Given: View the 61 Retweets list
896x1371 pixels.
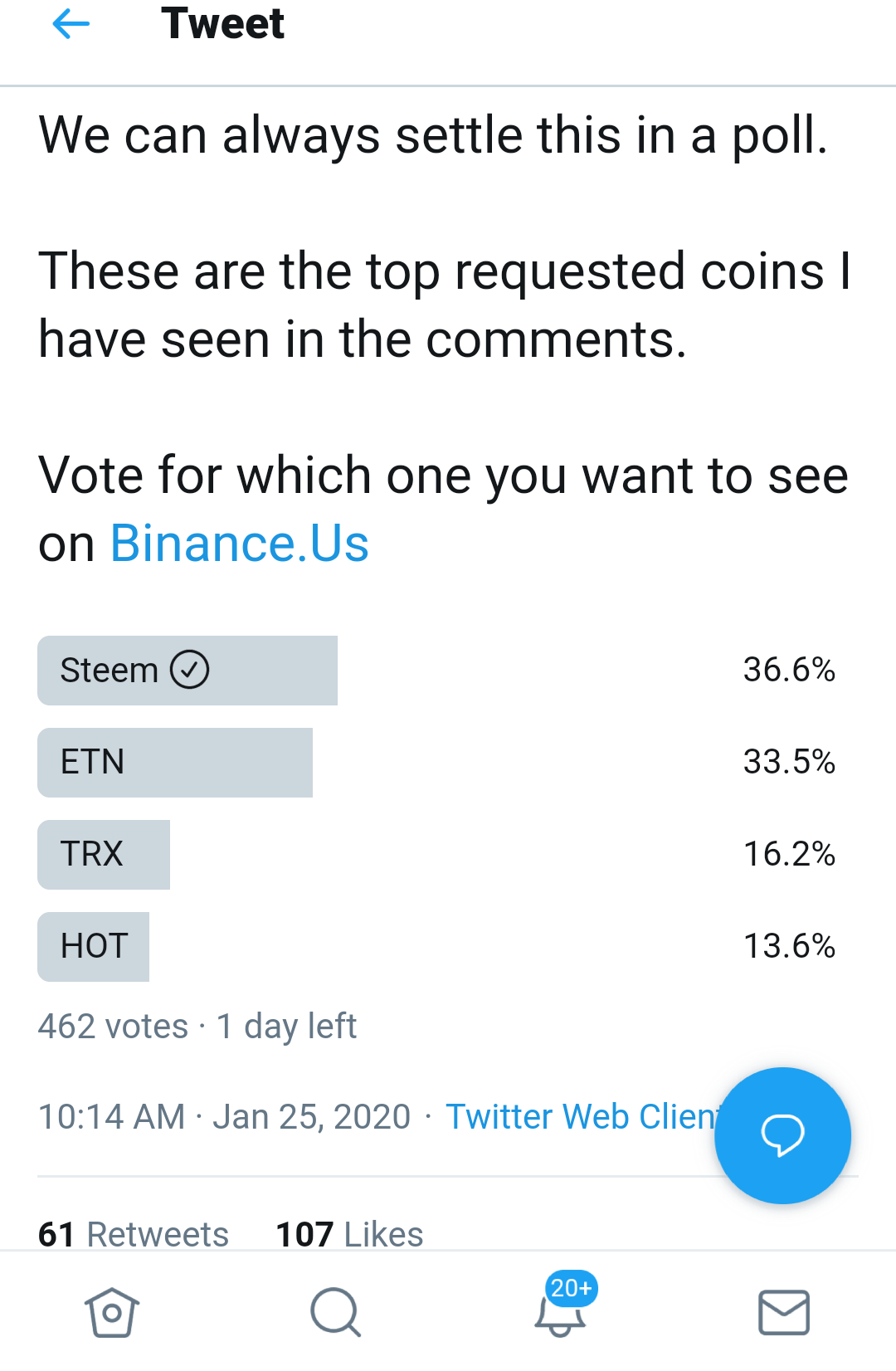Looking at the screenshot, I should (134, 1234).
